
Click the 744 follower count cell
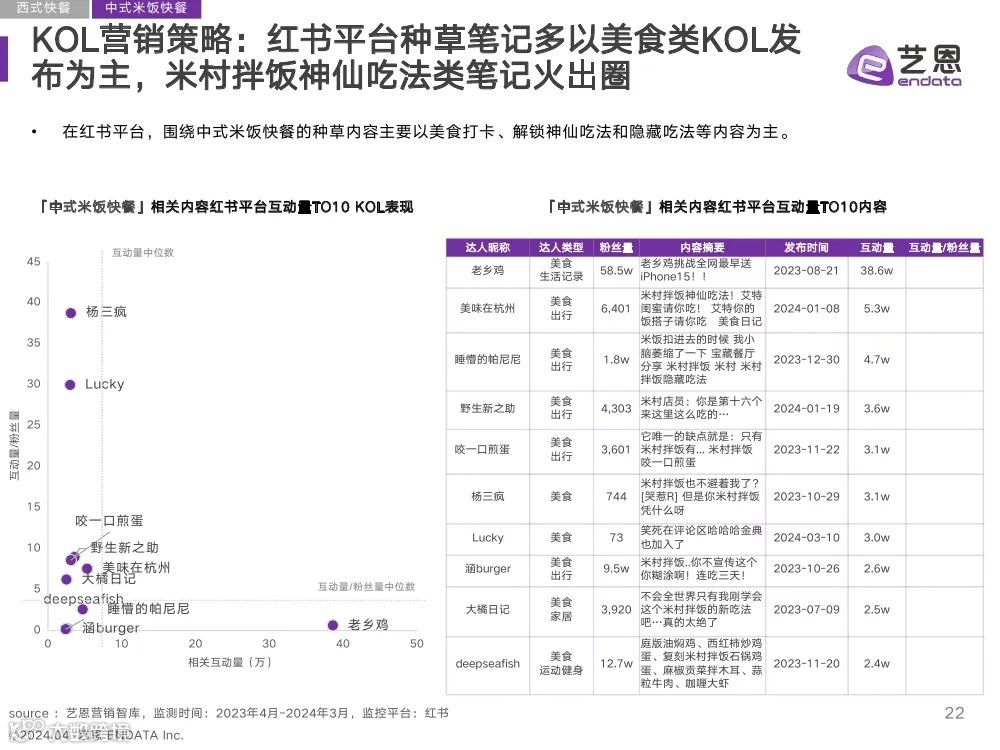point(616,497)
